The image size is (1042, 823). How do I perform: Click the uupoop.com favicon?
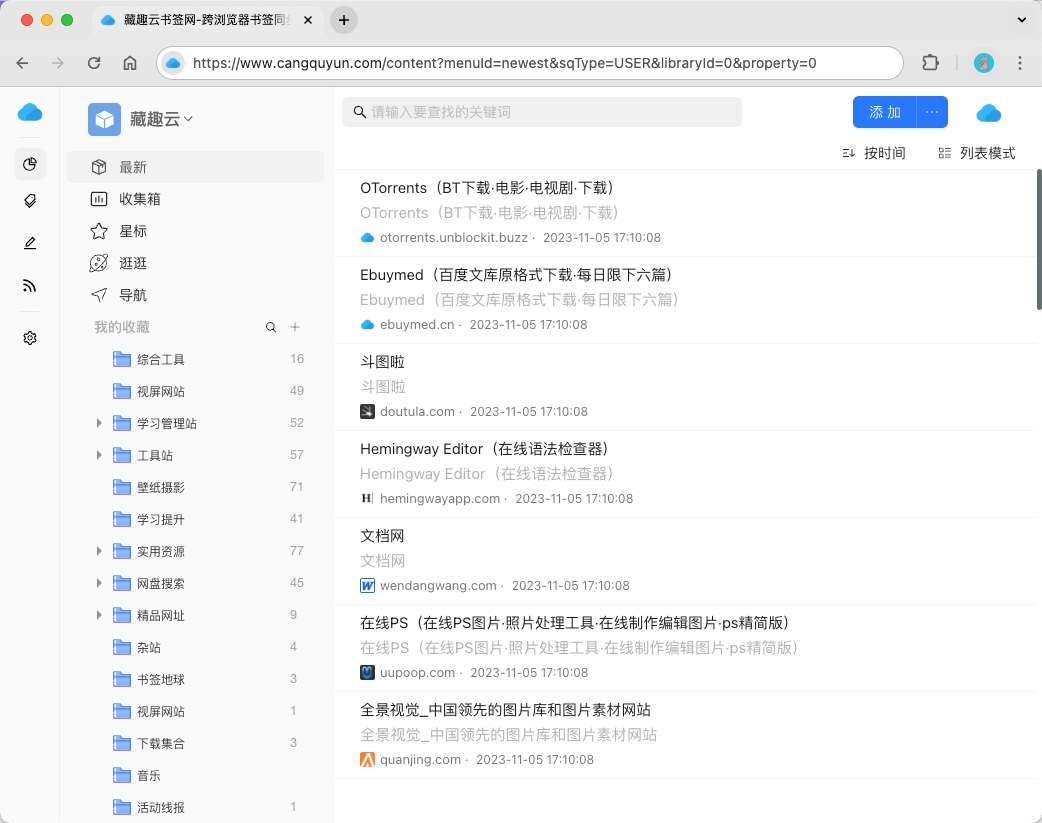pyautogui.click(x=367, y=673)
